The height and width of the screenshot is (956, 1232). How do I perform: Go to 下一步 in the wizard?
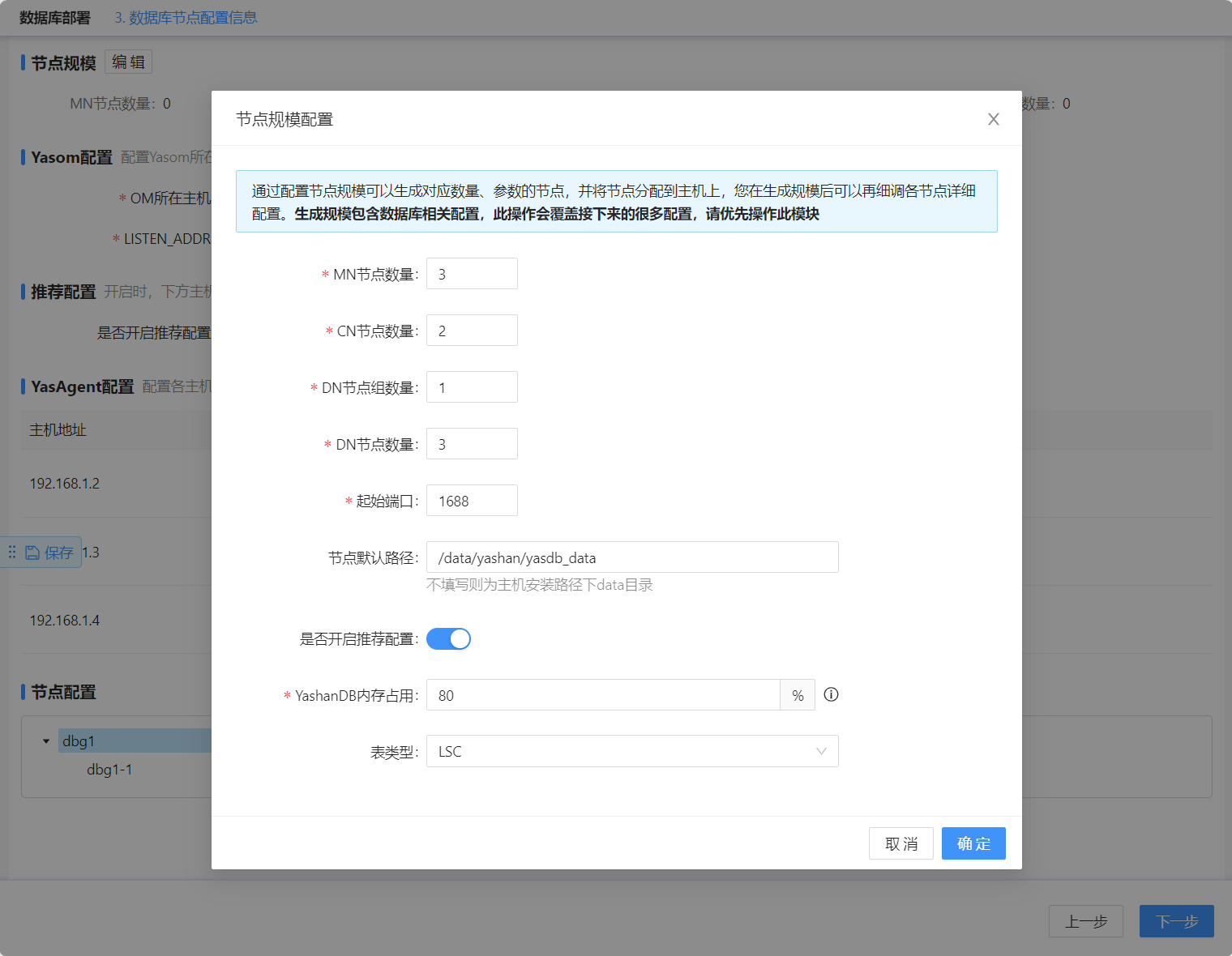tap(1176, 921)
